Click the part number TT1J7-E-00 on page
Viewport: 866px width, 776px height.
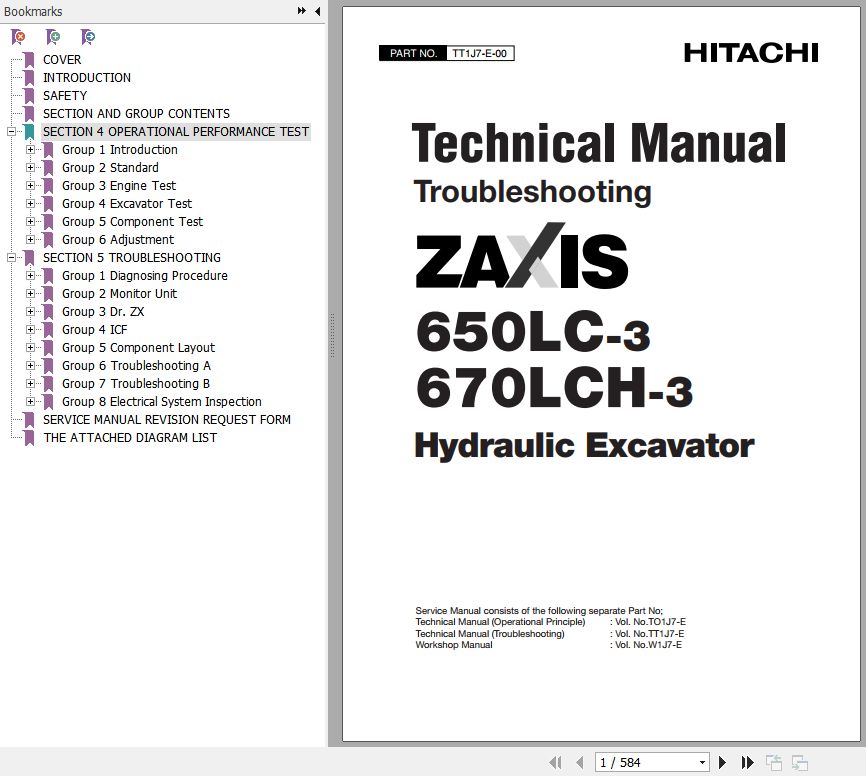click(479, 54)
